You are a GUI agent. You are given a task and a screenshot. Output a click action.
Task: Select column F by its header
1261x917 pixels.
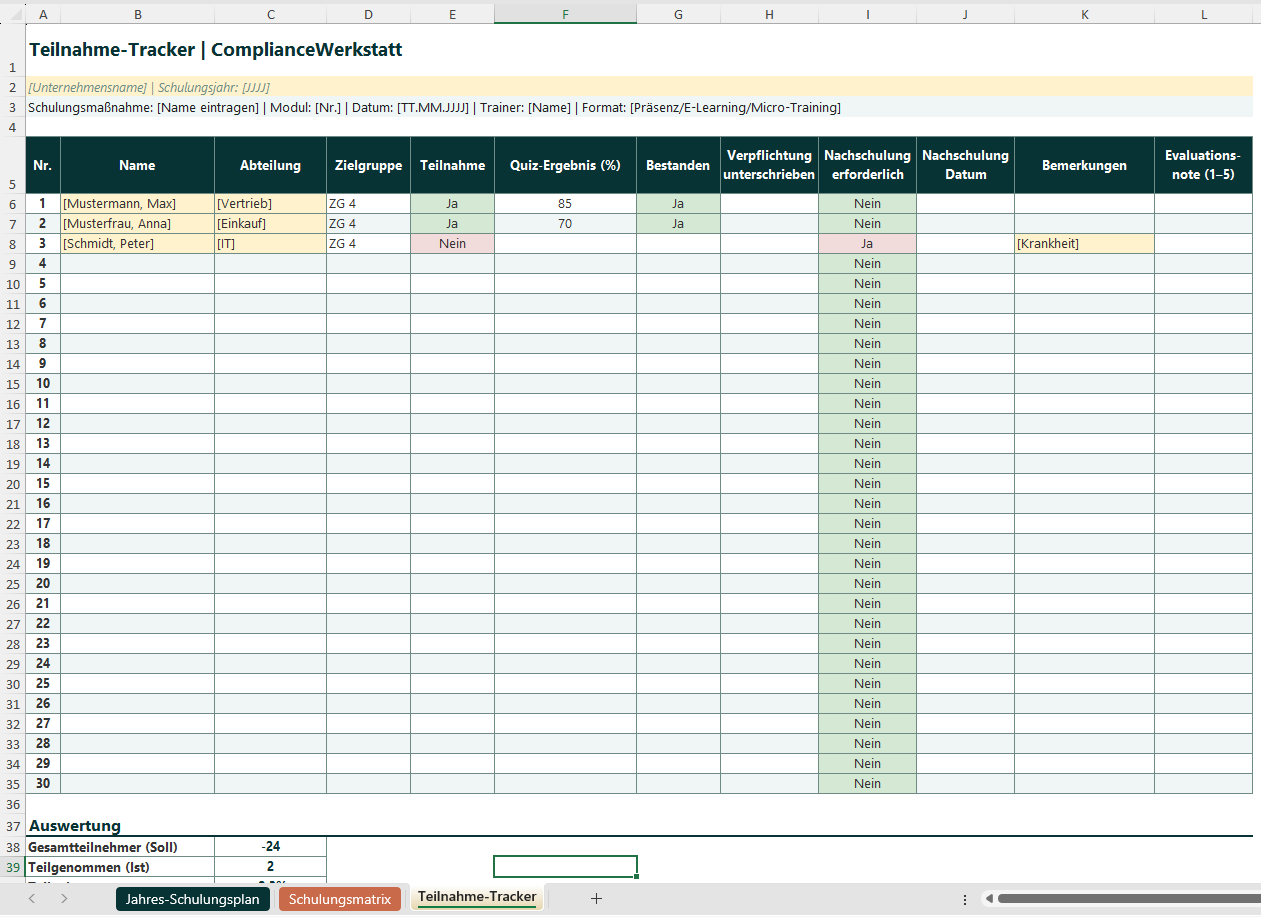pyautogui.click(x=565, y=15)
